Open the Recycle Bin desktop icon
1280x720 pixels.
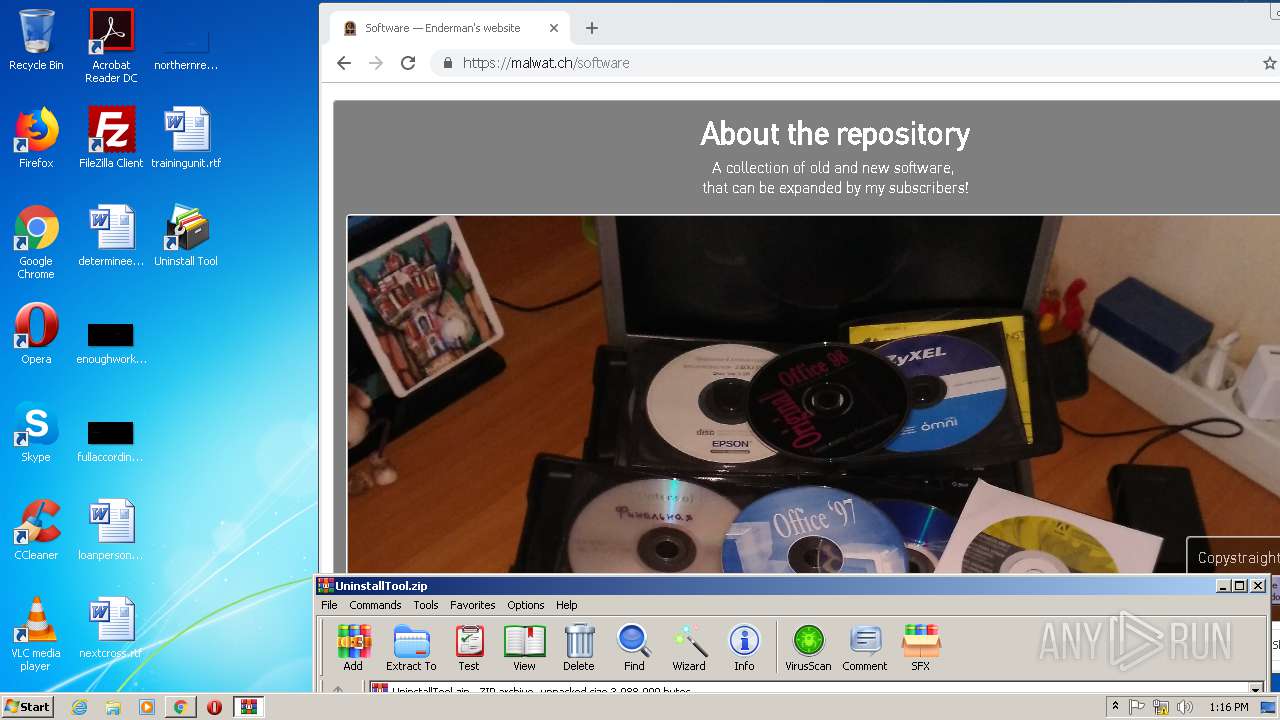coord(36,40)
